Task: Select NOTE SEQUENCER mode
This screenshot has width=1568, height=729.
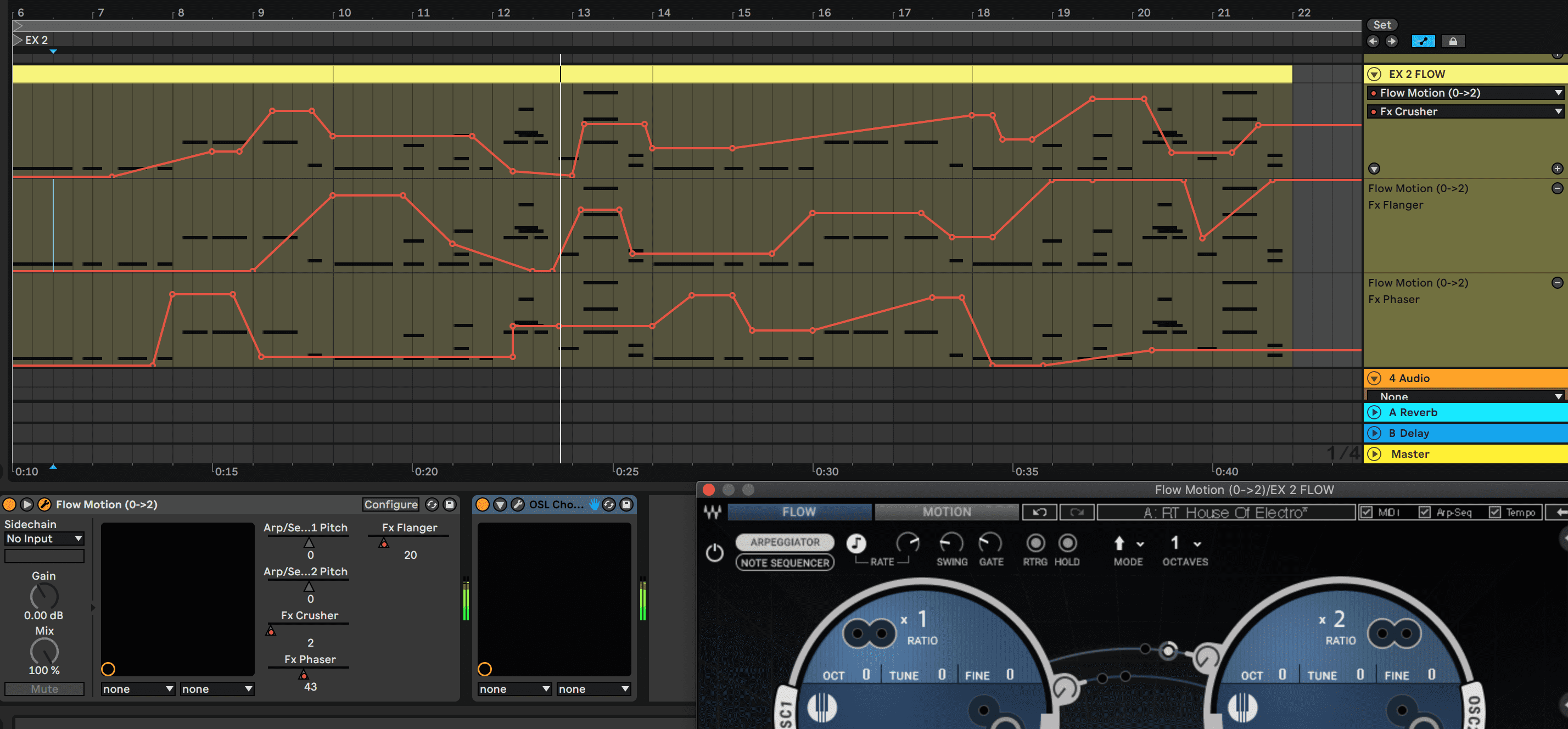Action: point(785,563)
